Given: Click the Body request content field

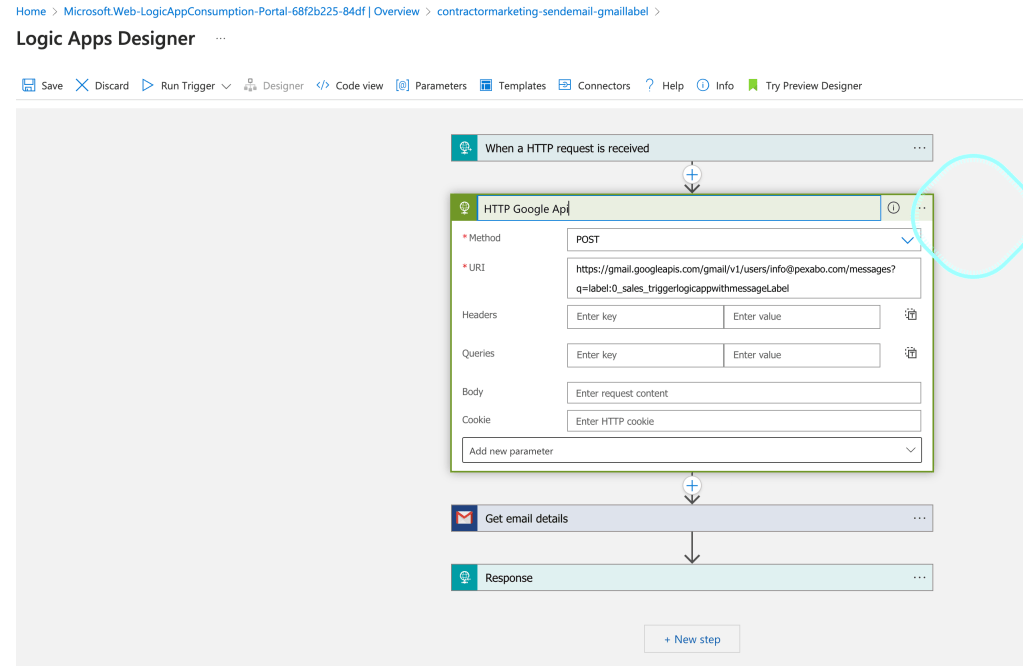Looking at the screenshot, I should click(x=744, y=393).
